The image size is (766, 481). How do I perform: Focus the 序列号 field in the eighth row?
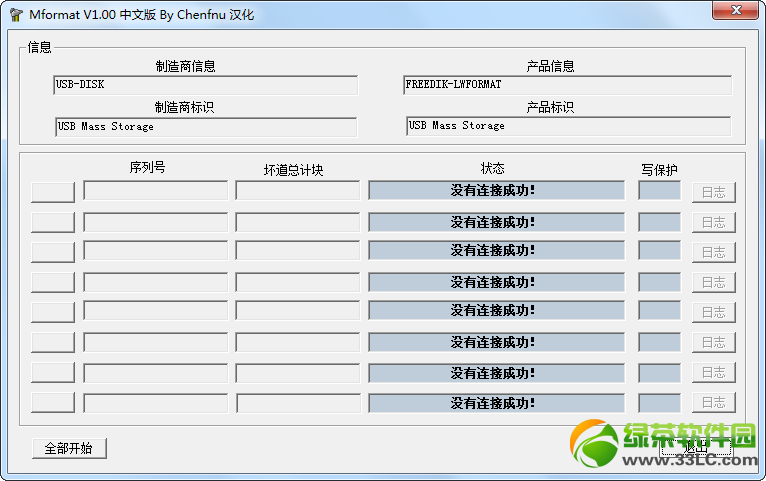coord(155,403)
